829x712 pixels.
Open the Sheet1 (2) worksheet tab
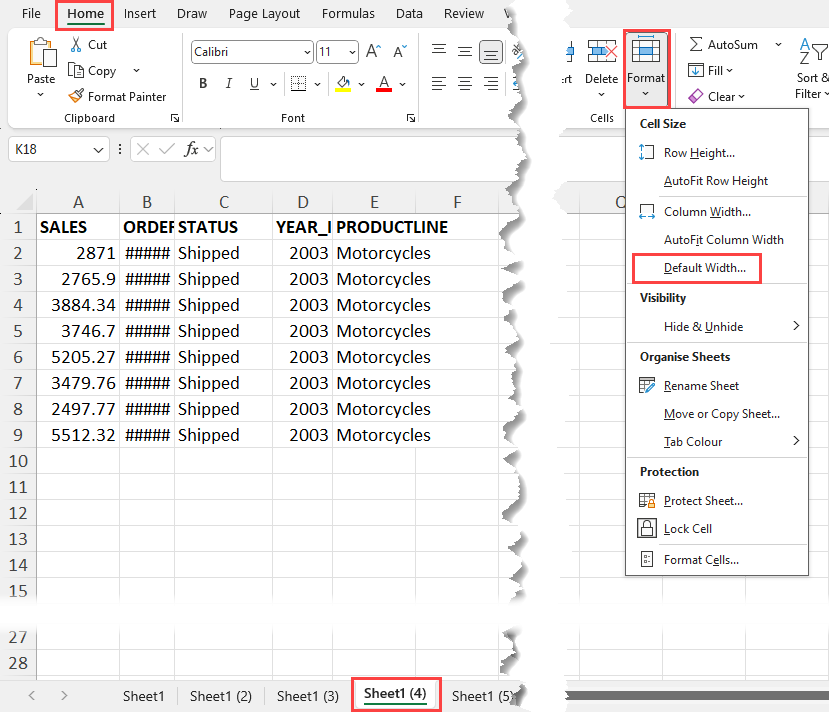pos(220,696)
